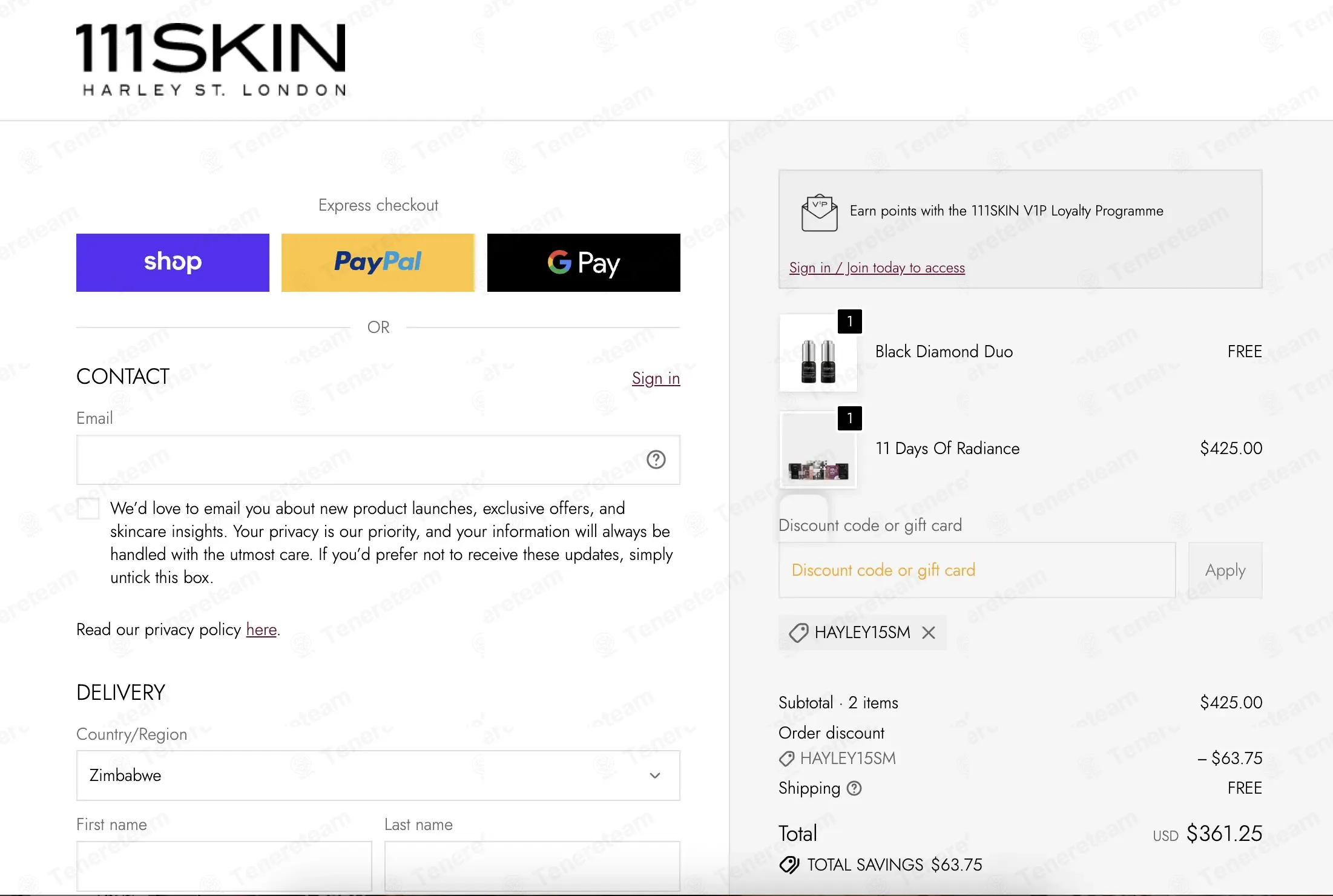Viewport: 1333px width, 896px height.
Task: Click the tag icon on HAYLEY15SM chip
Action: point(798,633)
